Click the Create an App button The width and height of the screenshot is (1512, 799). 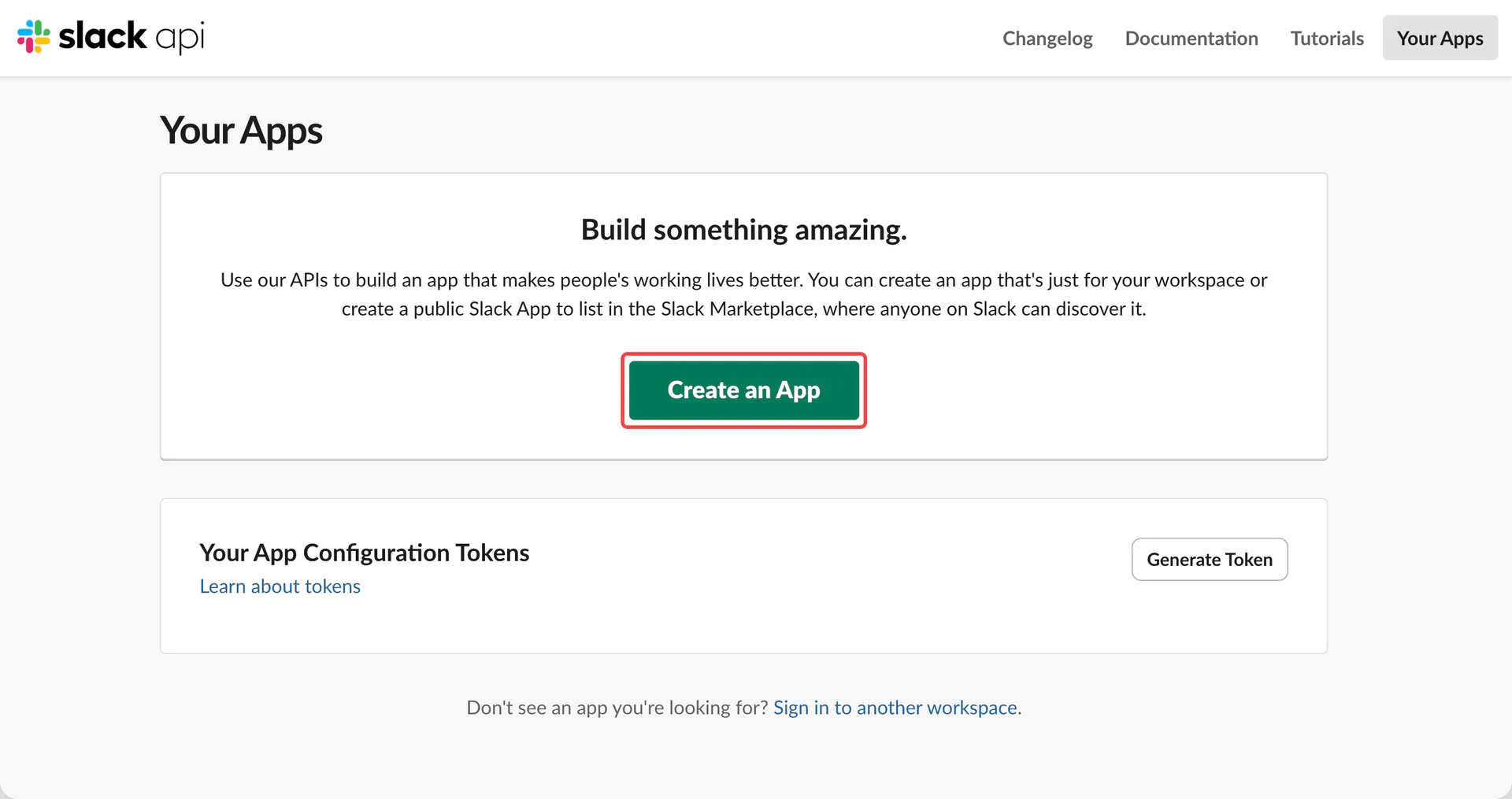point(744,390)
